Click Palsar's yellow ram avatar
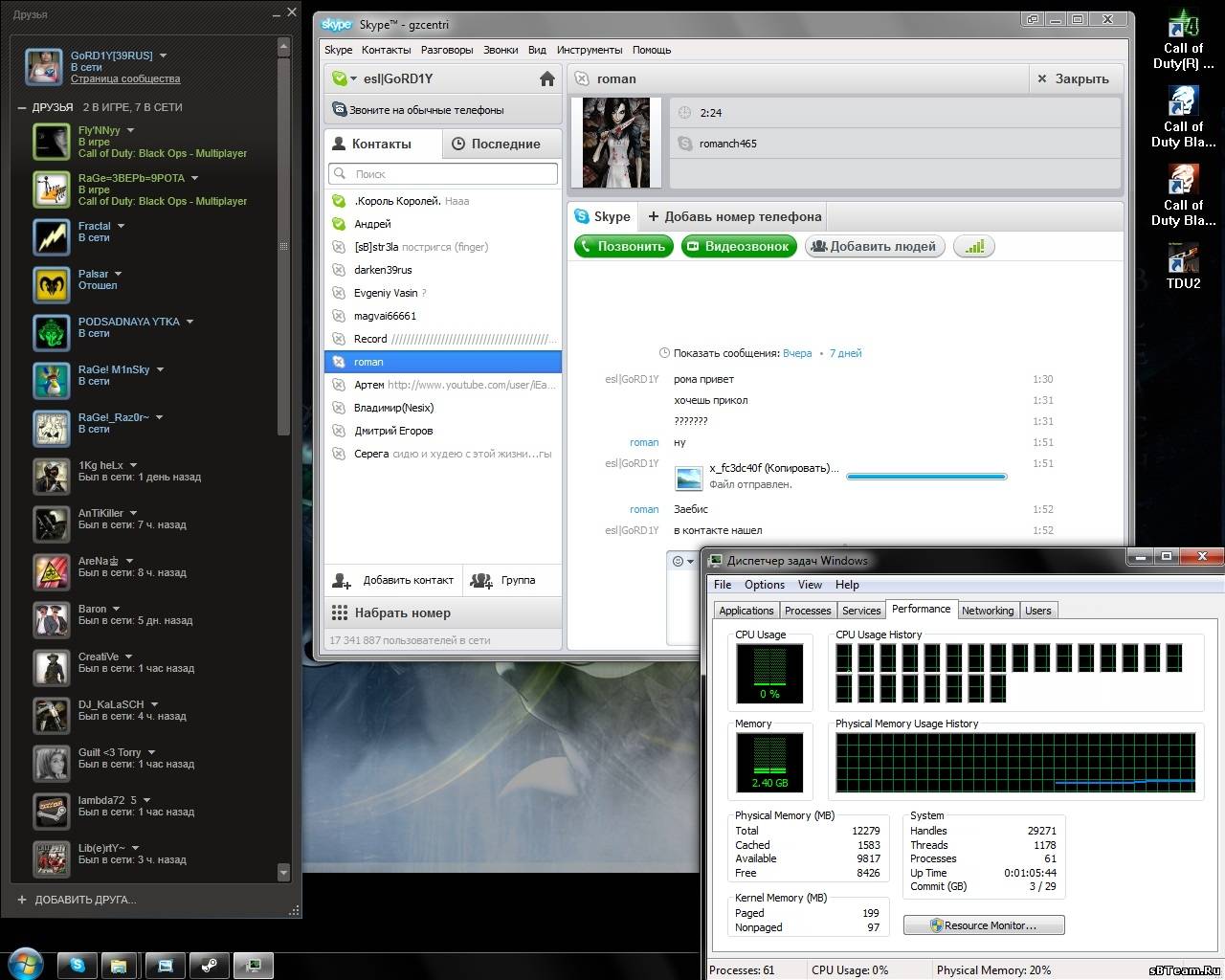Viewport: 1225px width, 980px height. tap(52, 285)
